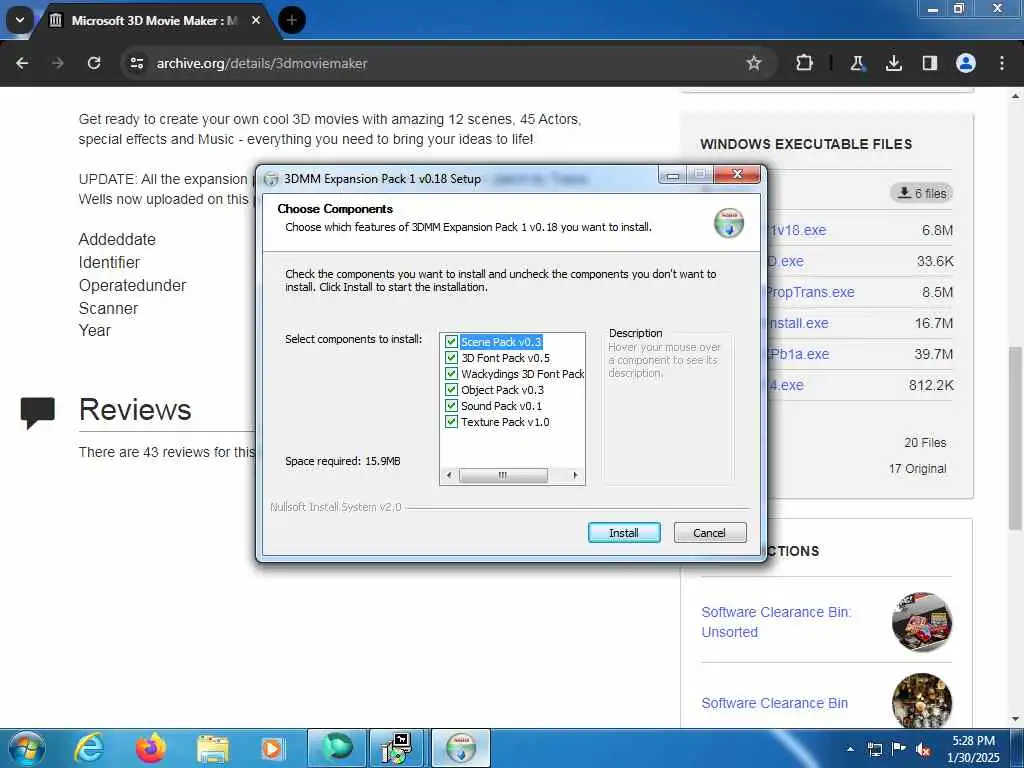Click the component list horizontal scrollbar thumb

tap(503, 475)
